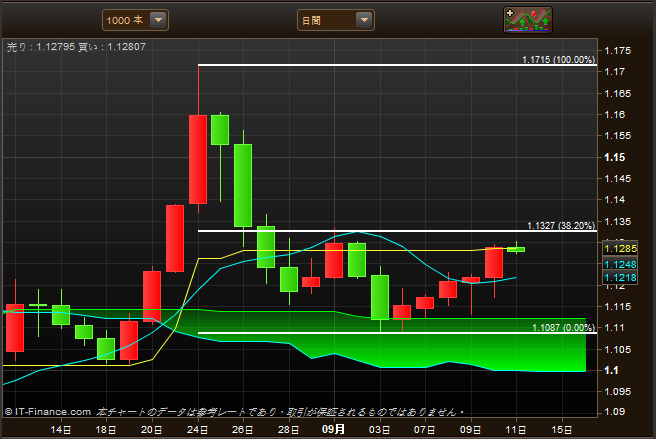Click the 14日 date axis label

[x=61, y=430]
